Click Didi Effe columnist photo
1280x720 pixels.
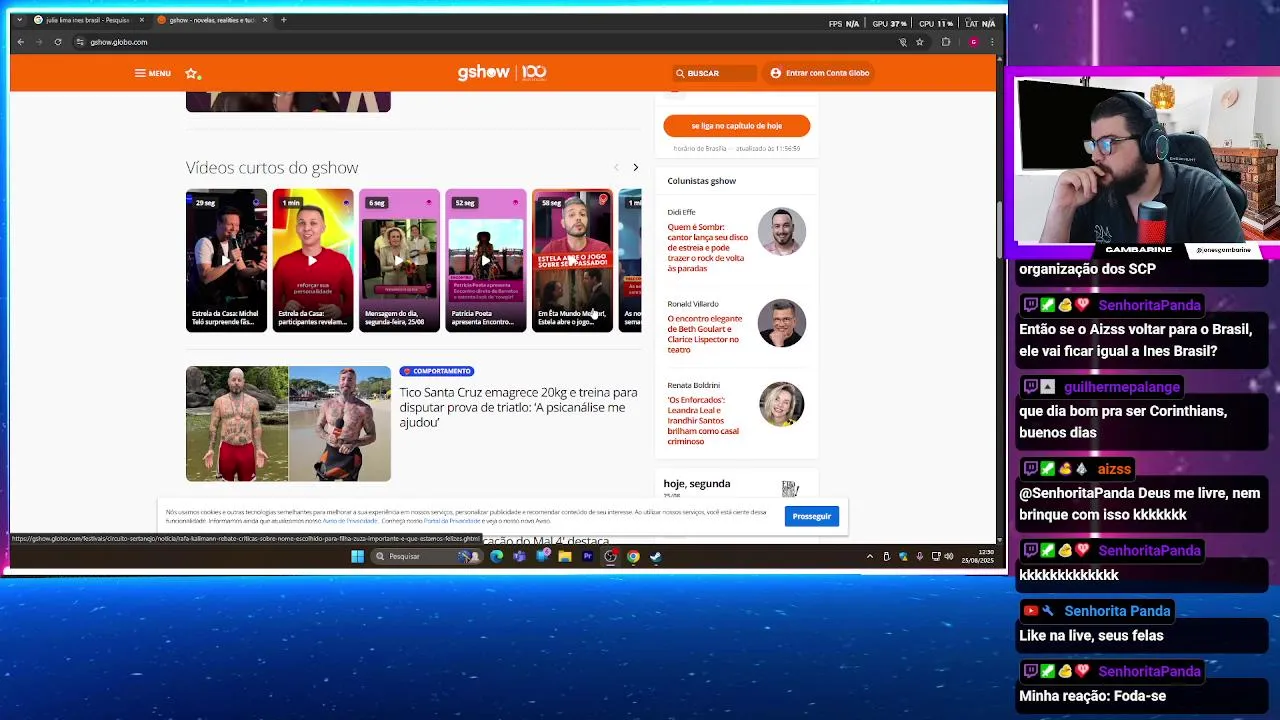(x=781, y=232)
